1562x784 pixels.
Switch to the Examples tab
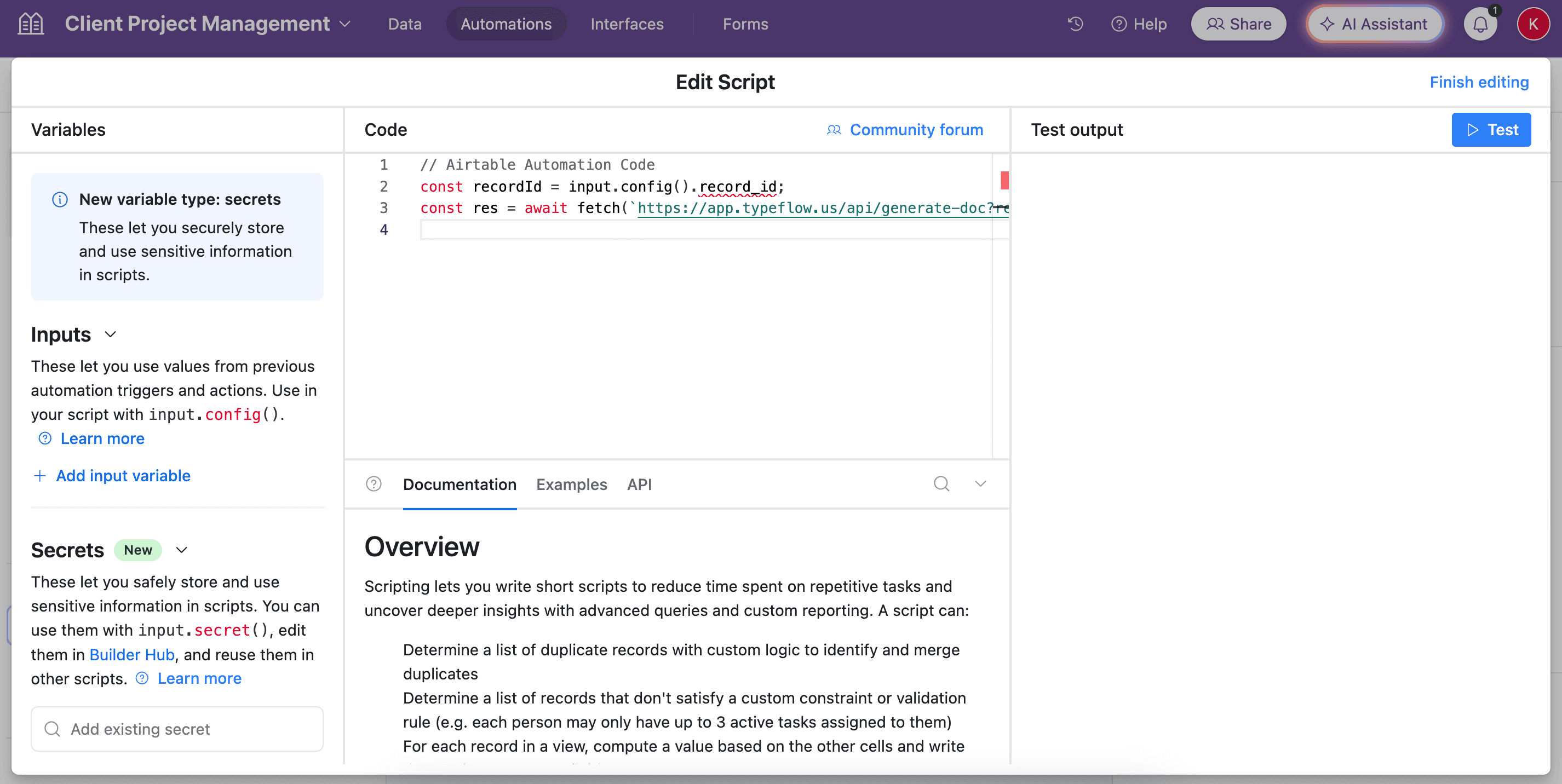(x=571, y=485)
